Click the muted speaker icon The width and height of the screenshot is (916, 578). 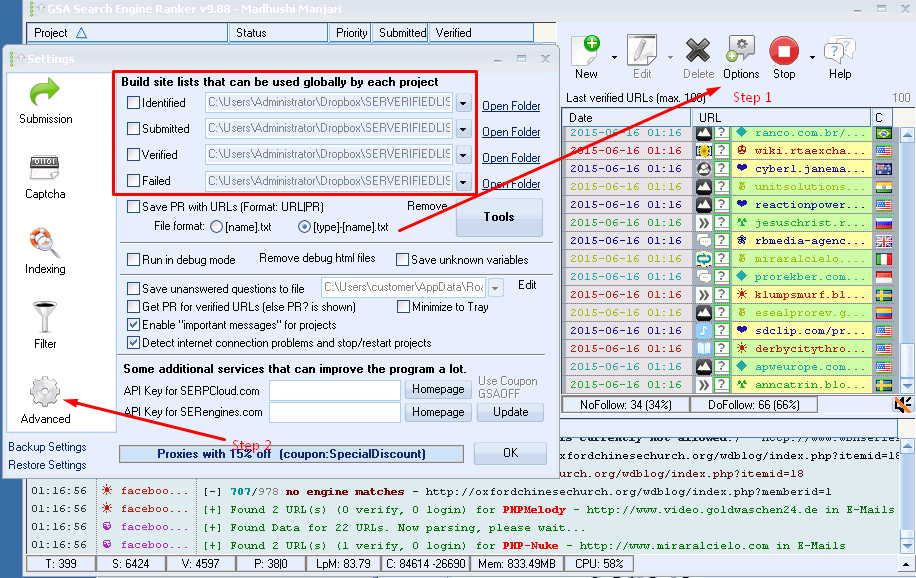(x=903, y=405)
